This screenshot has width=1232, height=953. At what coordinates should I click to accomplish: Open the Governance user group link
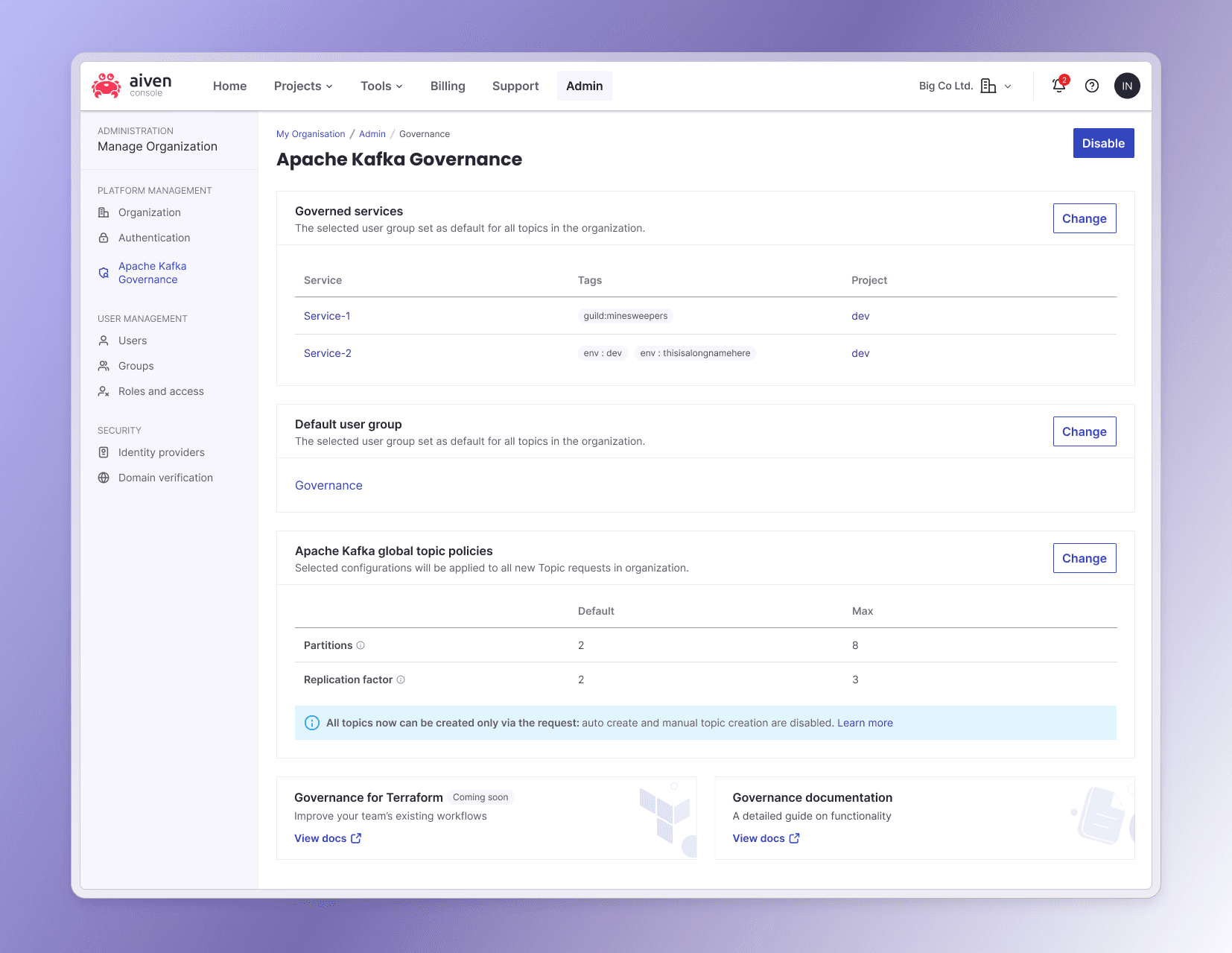328,485
